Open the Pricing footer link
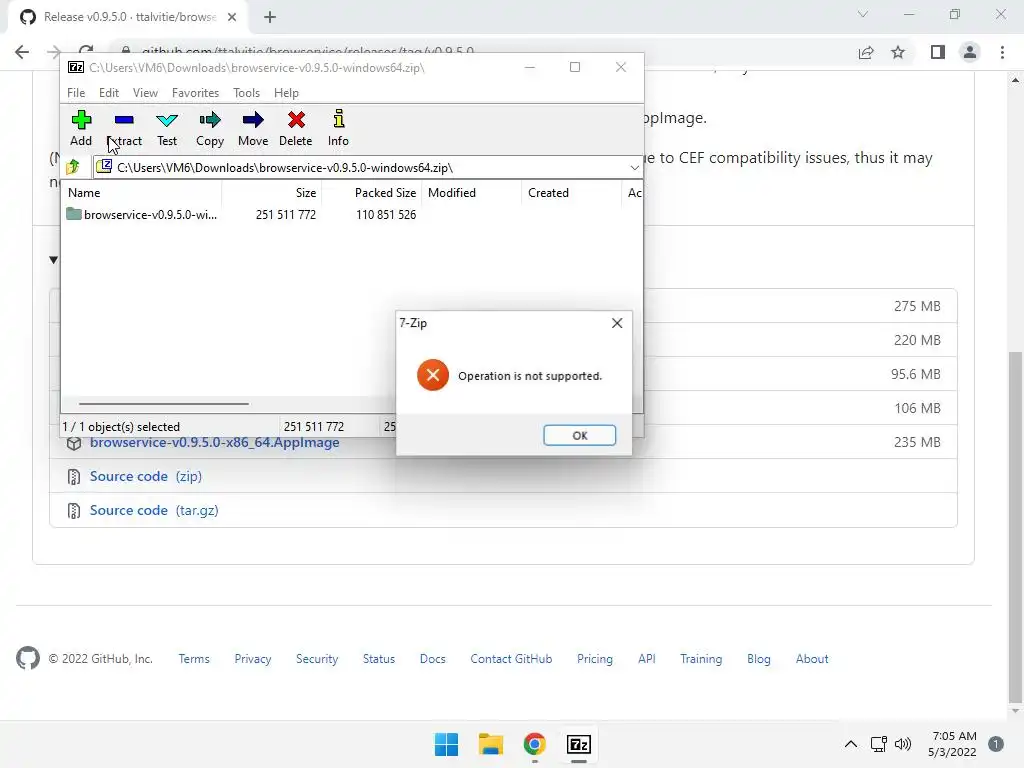The image size is (1024, 768). point(595,659)
